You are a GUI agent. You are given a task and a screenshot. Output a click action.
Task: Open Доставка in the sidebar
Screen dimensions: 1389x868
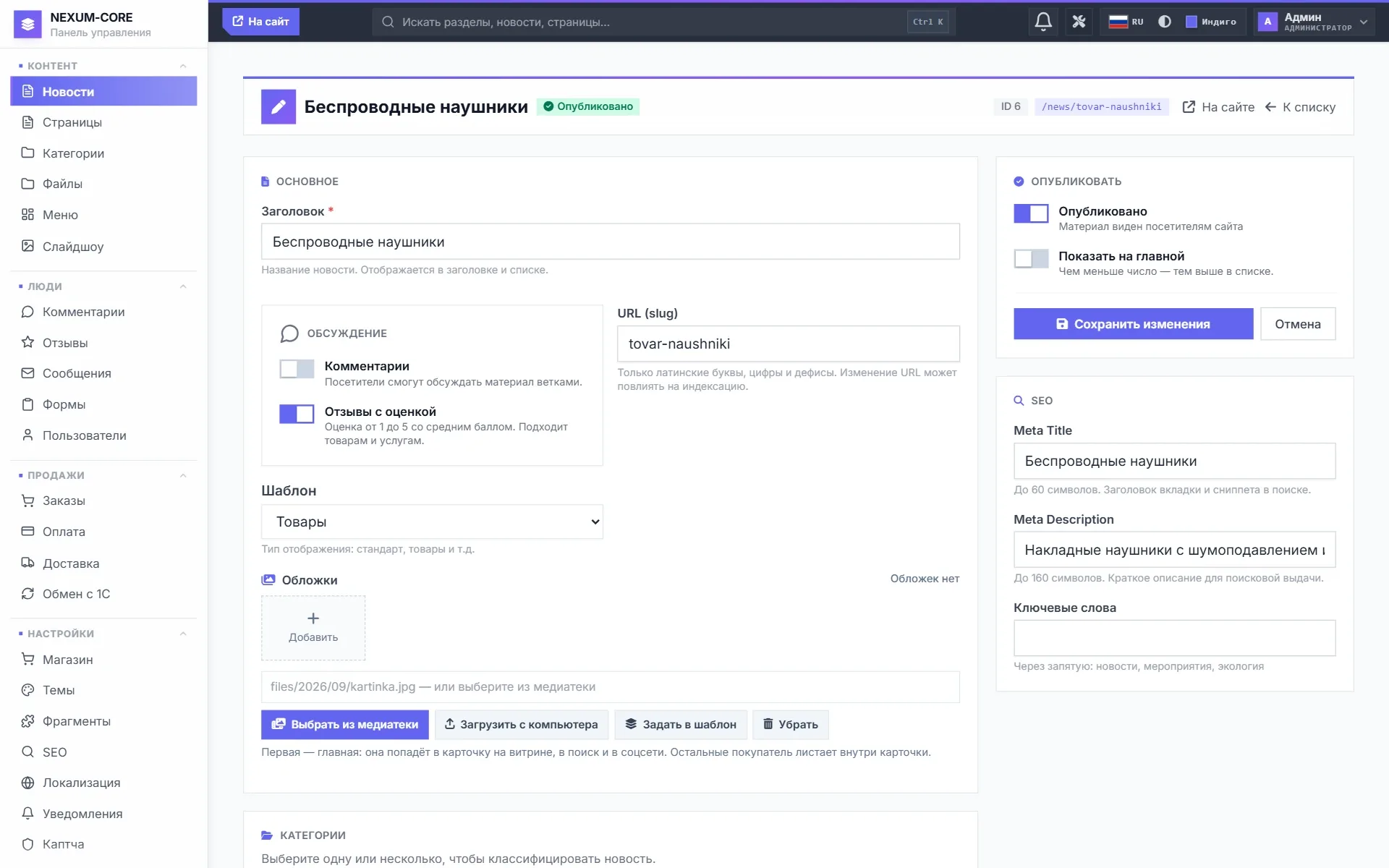coord(103,563)
